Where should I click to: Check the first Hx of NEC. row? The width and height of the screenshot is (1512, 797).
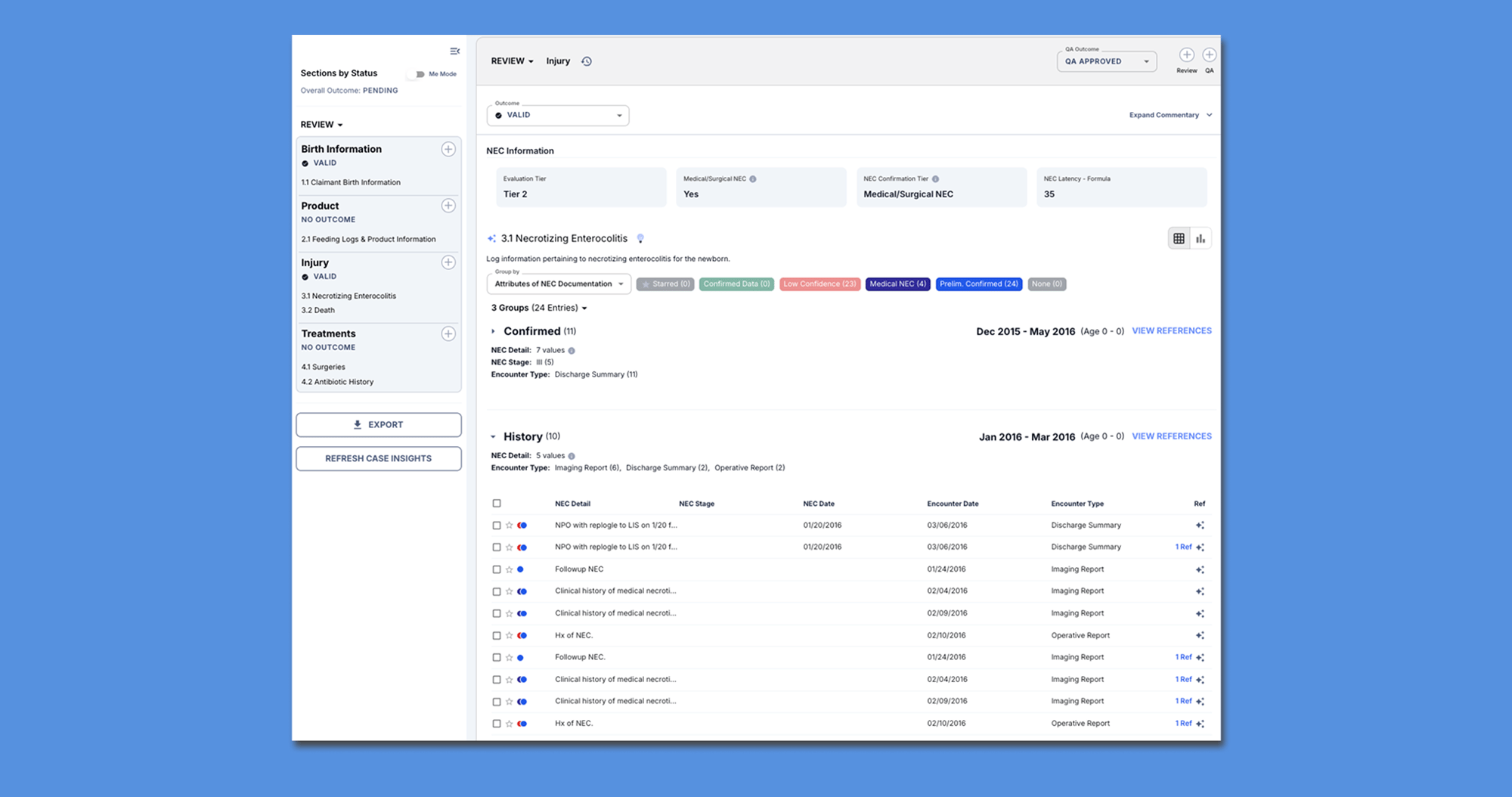[x=497, y=636]
